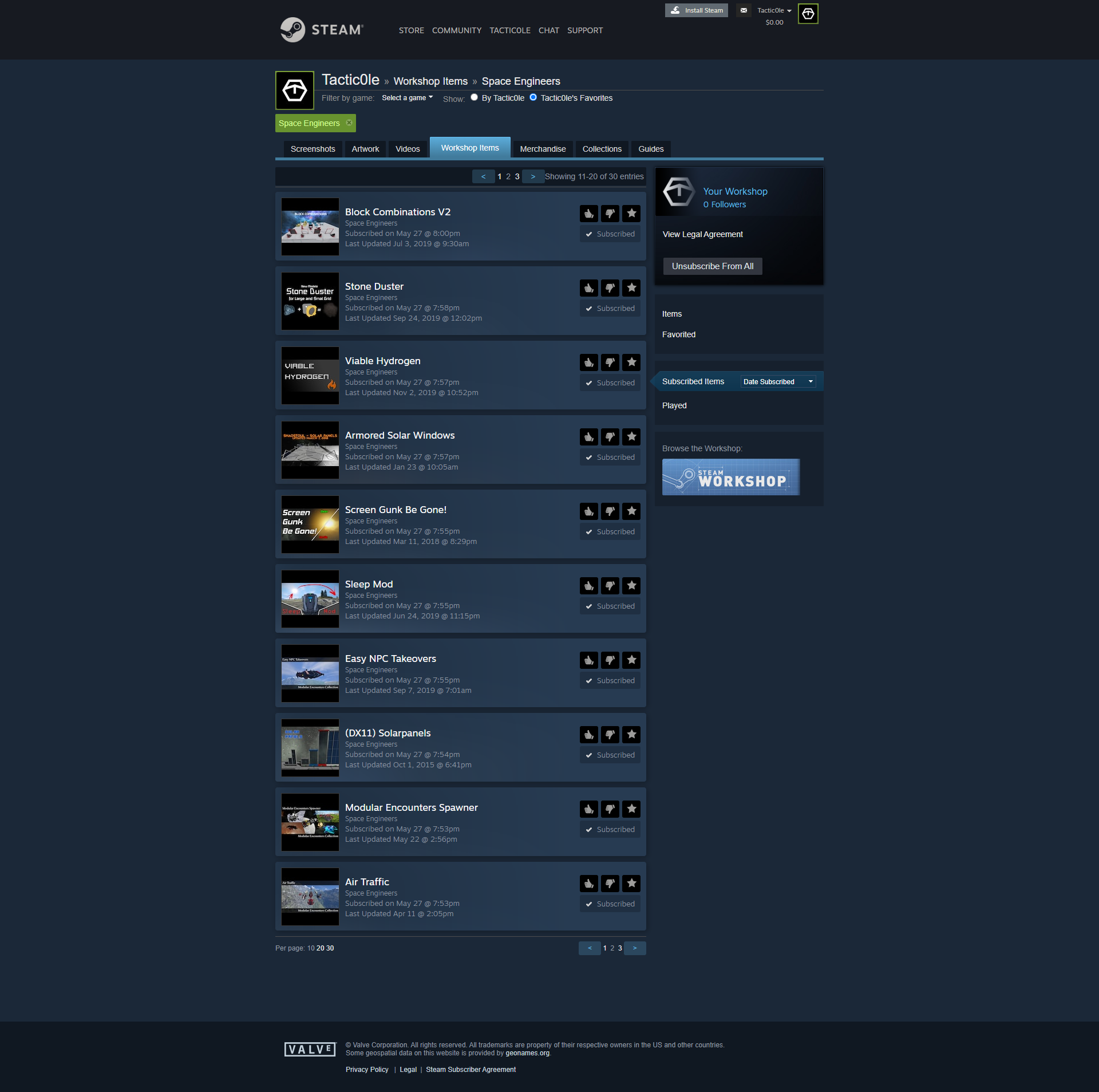The height and width of the screenshot is (1092, 1099).
Task: Open View Legal Agreement link
Action: coord(702,234)
